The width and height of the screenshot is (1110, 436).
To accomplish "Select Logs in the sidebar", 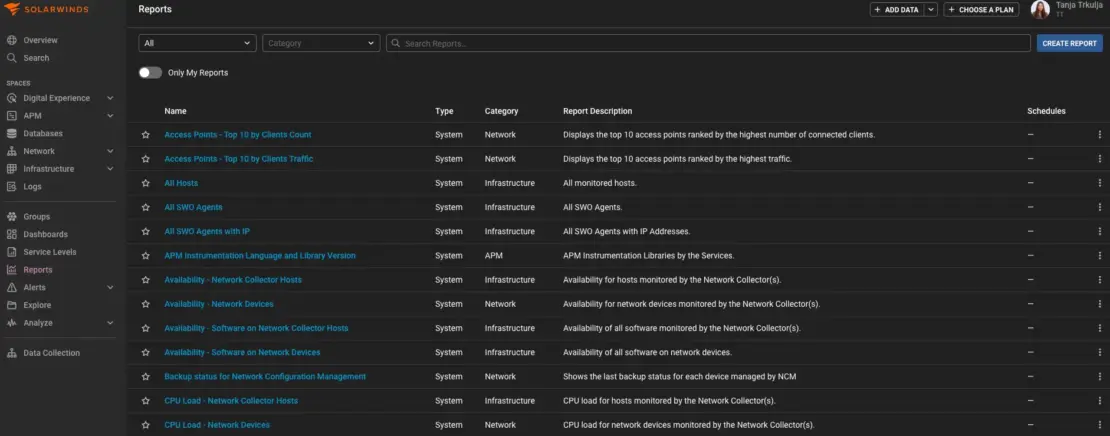I will [x=33, y=187].
